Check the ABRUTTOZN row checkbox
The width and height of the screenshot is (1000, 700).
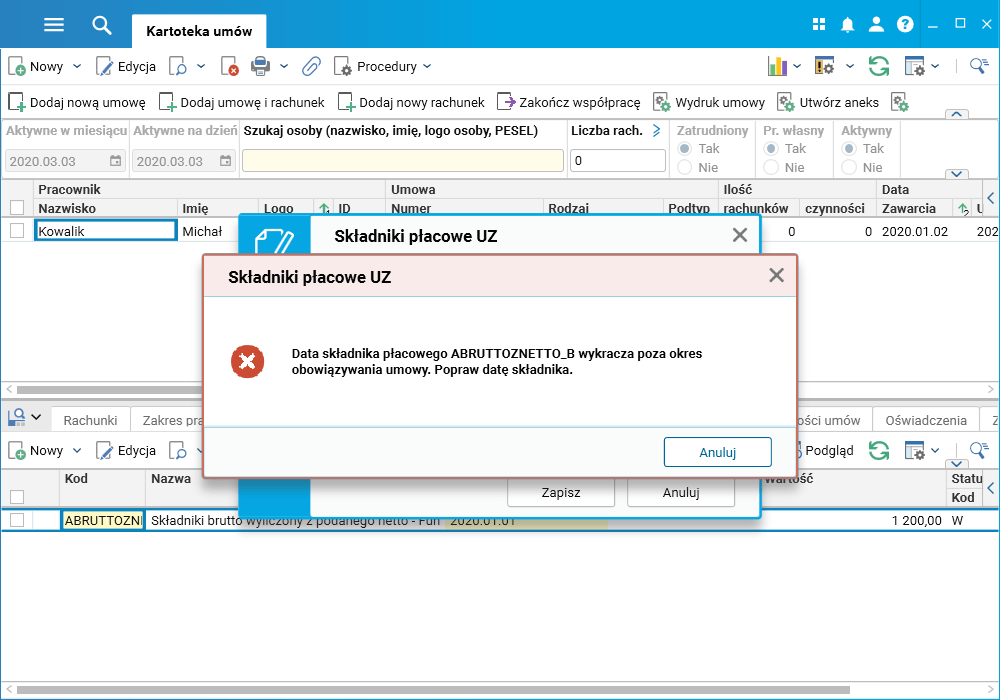click(x=17, y=520)
